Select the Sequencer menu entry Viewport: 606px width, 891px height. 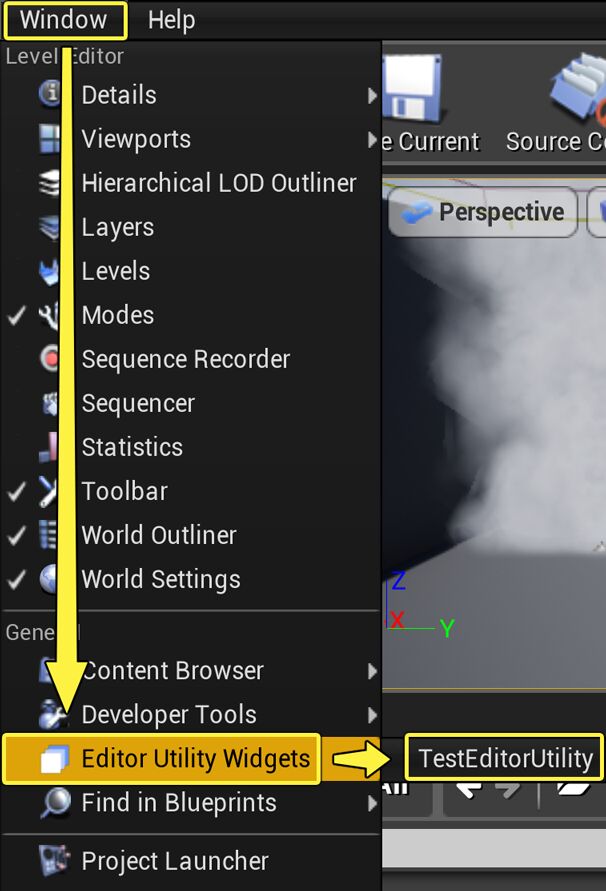(x=191, y=403)
